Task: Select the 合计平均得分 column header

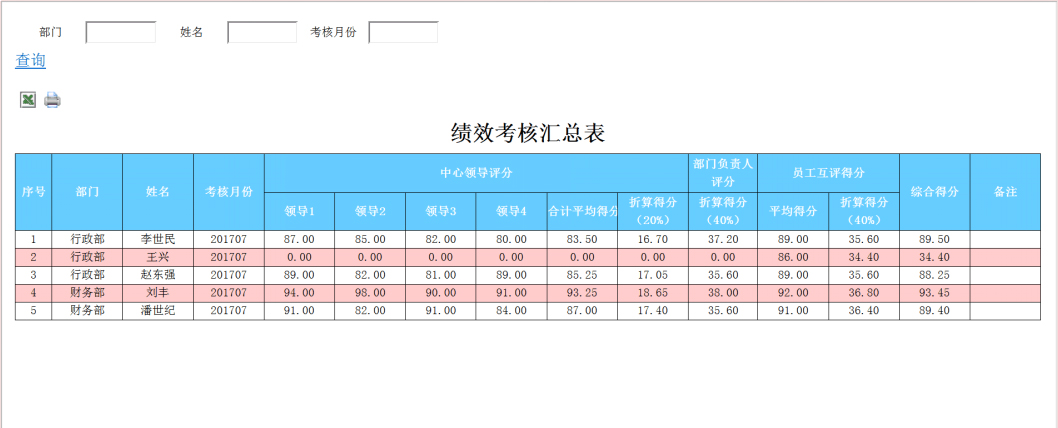Action: [x=582, y=211]
